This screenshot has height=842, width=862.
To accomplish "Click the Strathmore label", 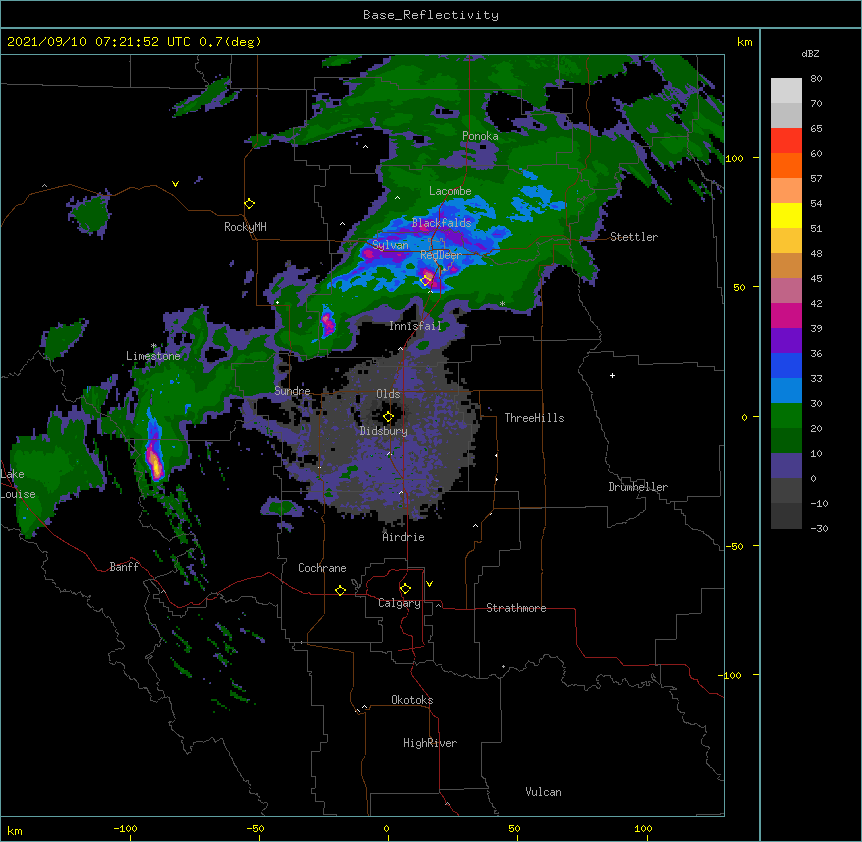I will point(516,608).
